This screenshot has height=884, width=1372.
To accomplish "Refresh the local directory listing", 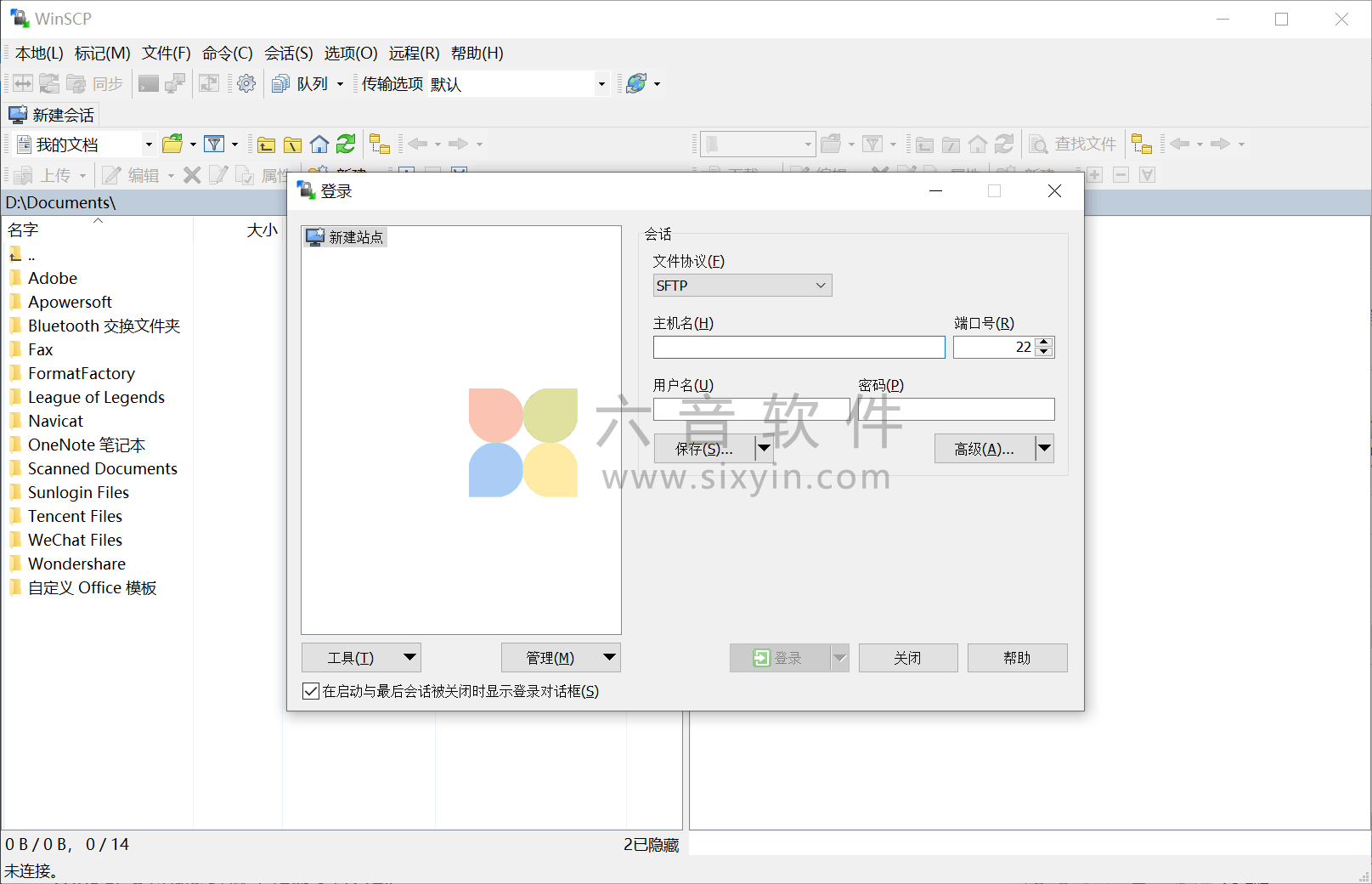I will coord(346,144).
